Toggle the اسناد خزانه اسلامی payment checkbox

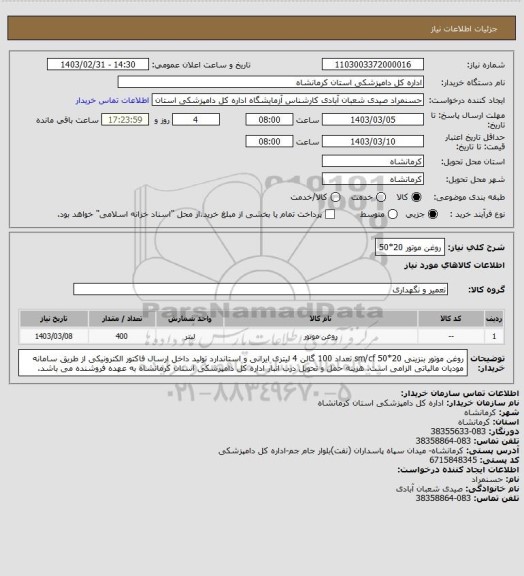pos(330,214)
